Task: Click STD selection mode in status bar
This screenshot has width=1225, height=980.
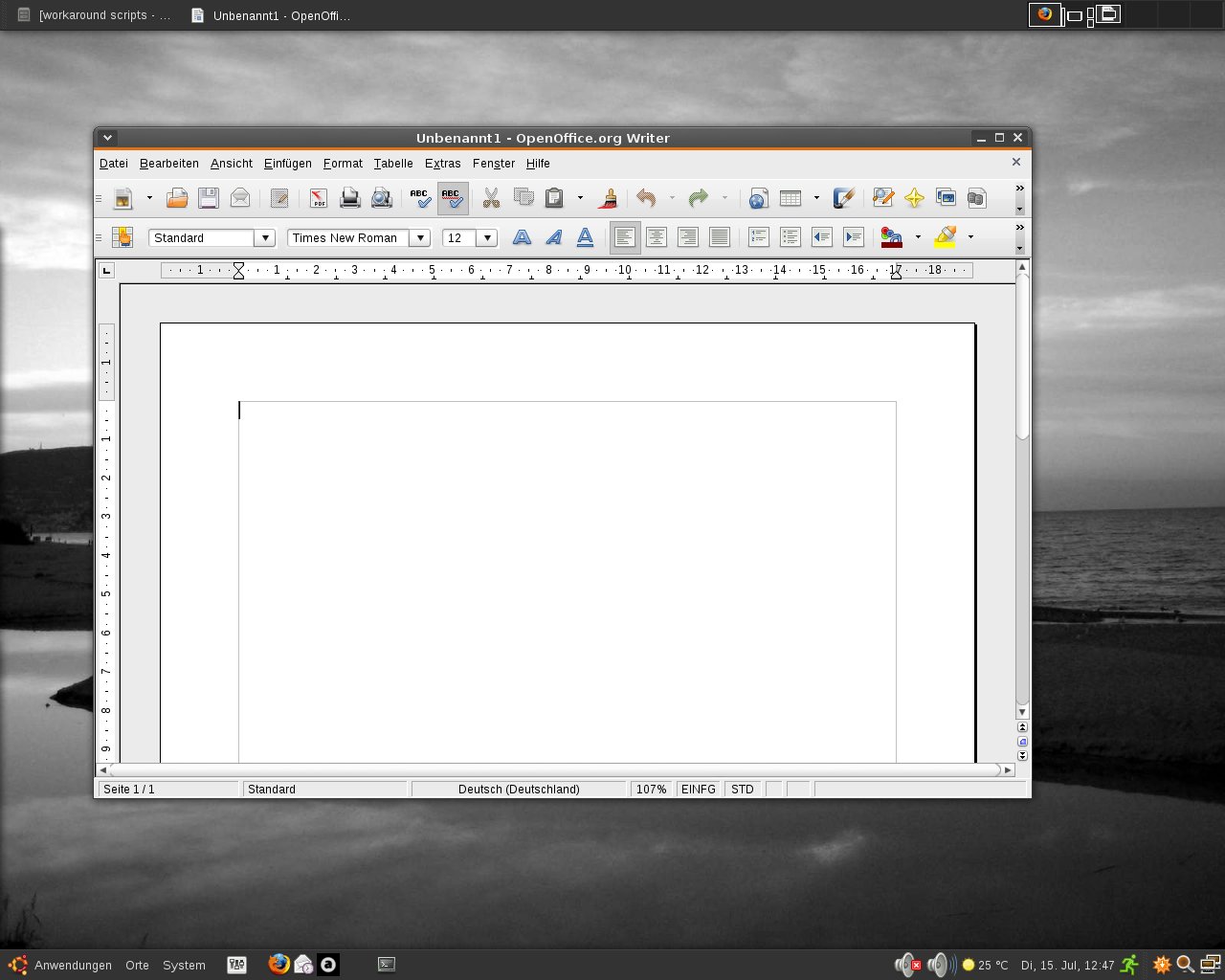Action: pos(743,790)
